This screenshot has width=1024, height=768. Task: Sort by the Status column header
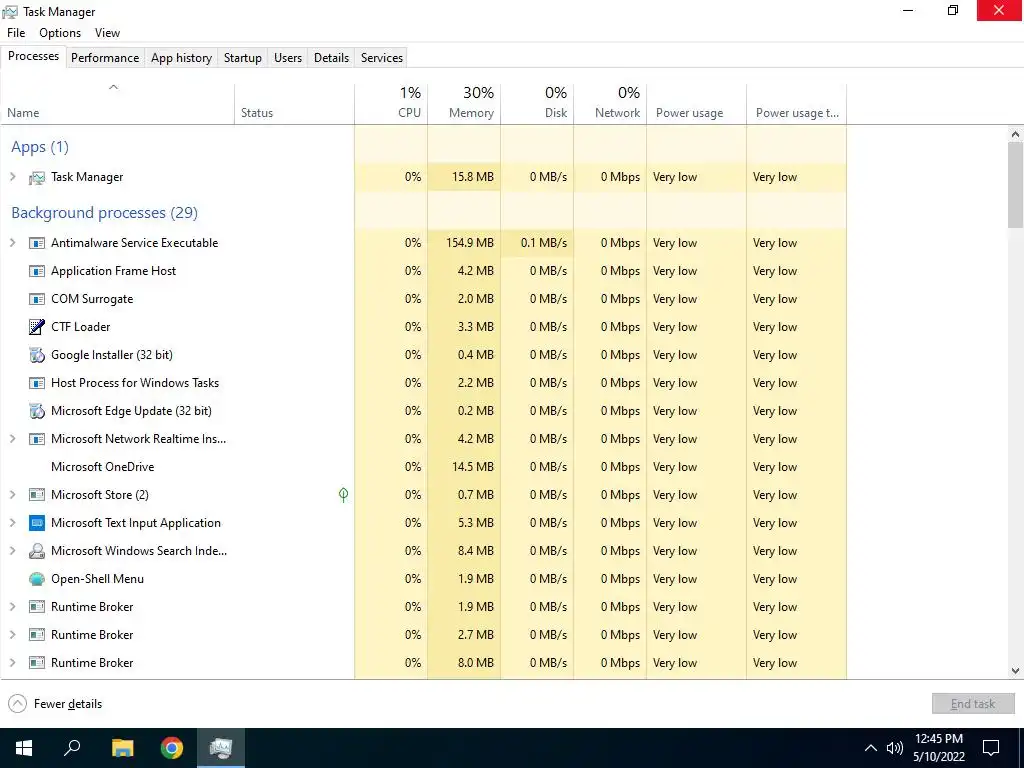295,104
